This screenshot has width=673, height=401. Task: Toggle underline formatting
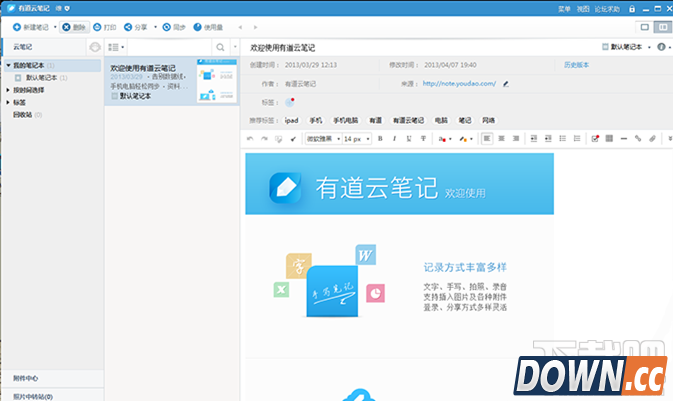click(x=409, y=139)
